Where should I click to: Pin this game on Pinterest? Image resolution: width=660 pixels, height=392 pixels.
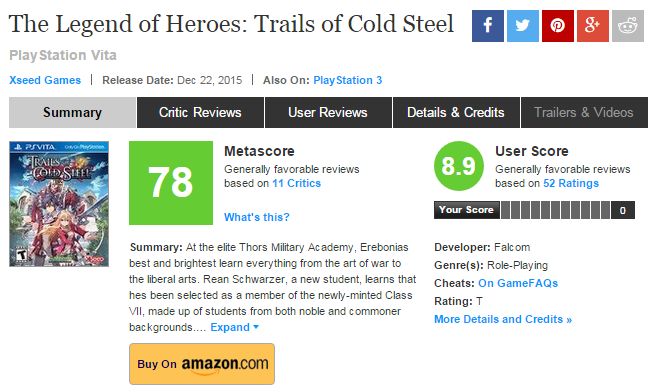click(x=557, y=26)
